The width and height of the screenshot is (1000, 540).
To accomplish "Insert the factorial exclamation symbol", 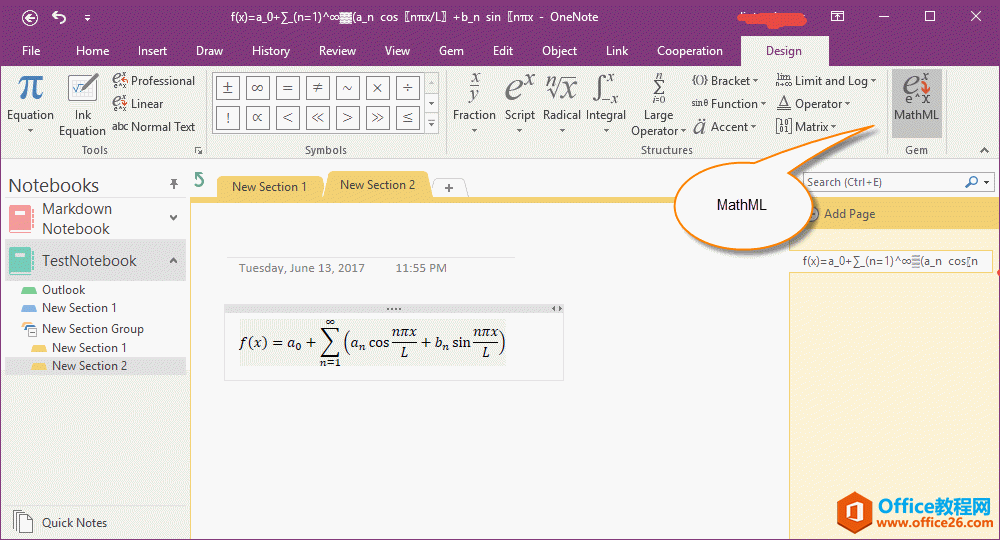I will pos(228,117).
